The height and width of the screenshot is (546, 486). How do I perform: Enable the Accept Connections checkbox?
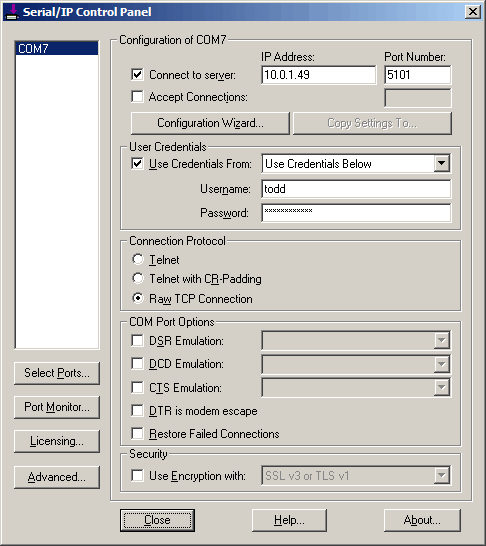point(138,96)
